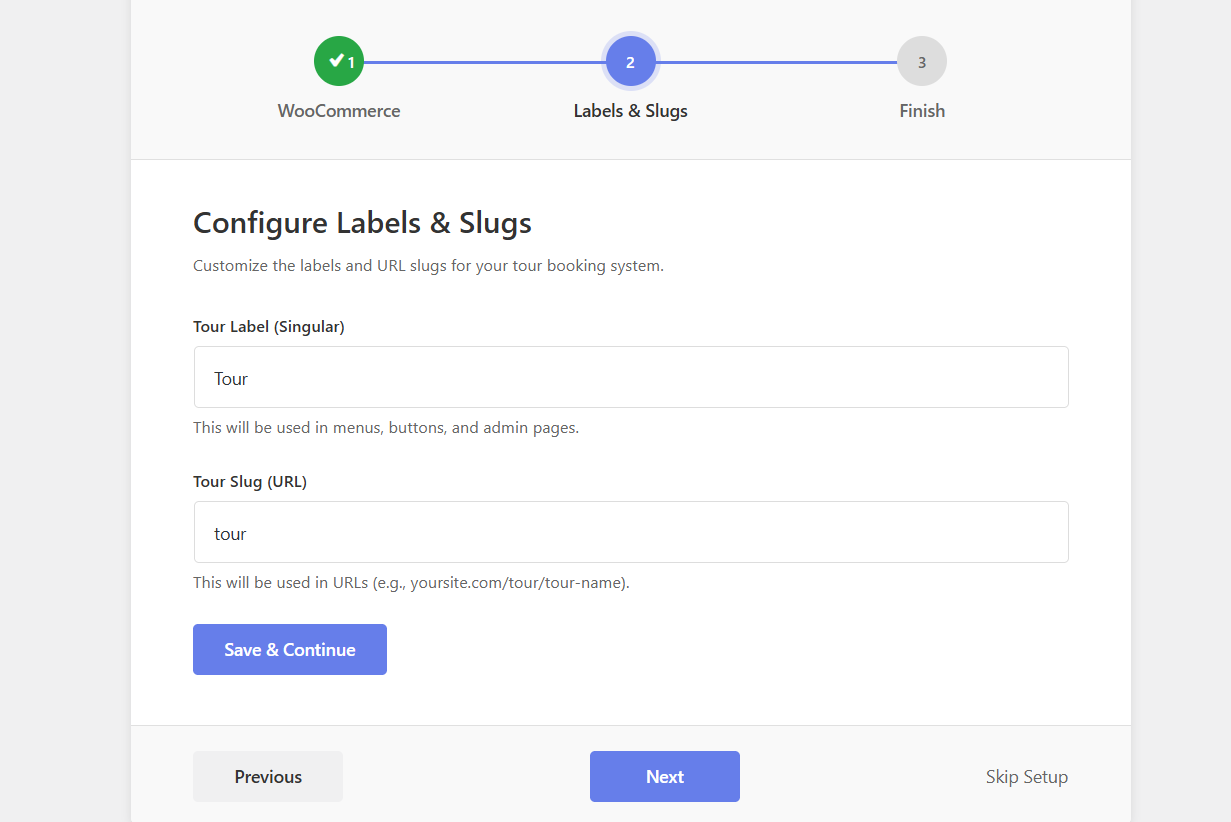Jump to the Finish step label

pyautogui.click(x=921, y=111)
